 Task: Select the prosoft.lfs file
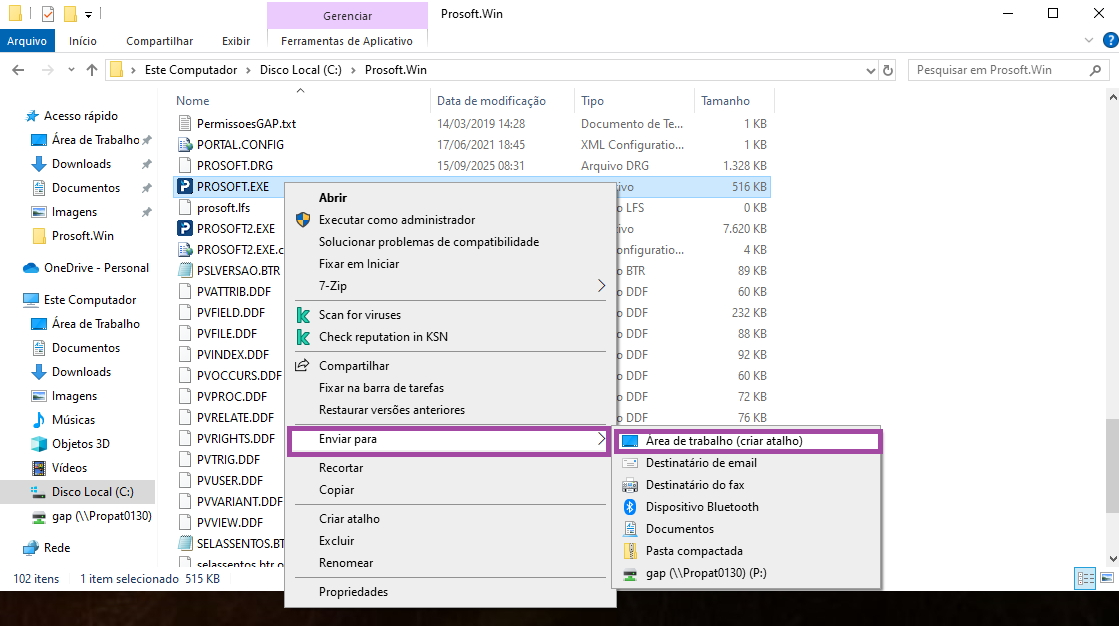(x=223, y=208)
